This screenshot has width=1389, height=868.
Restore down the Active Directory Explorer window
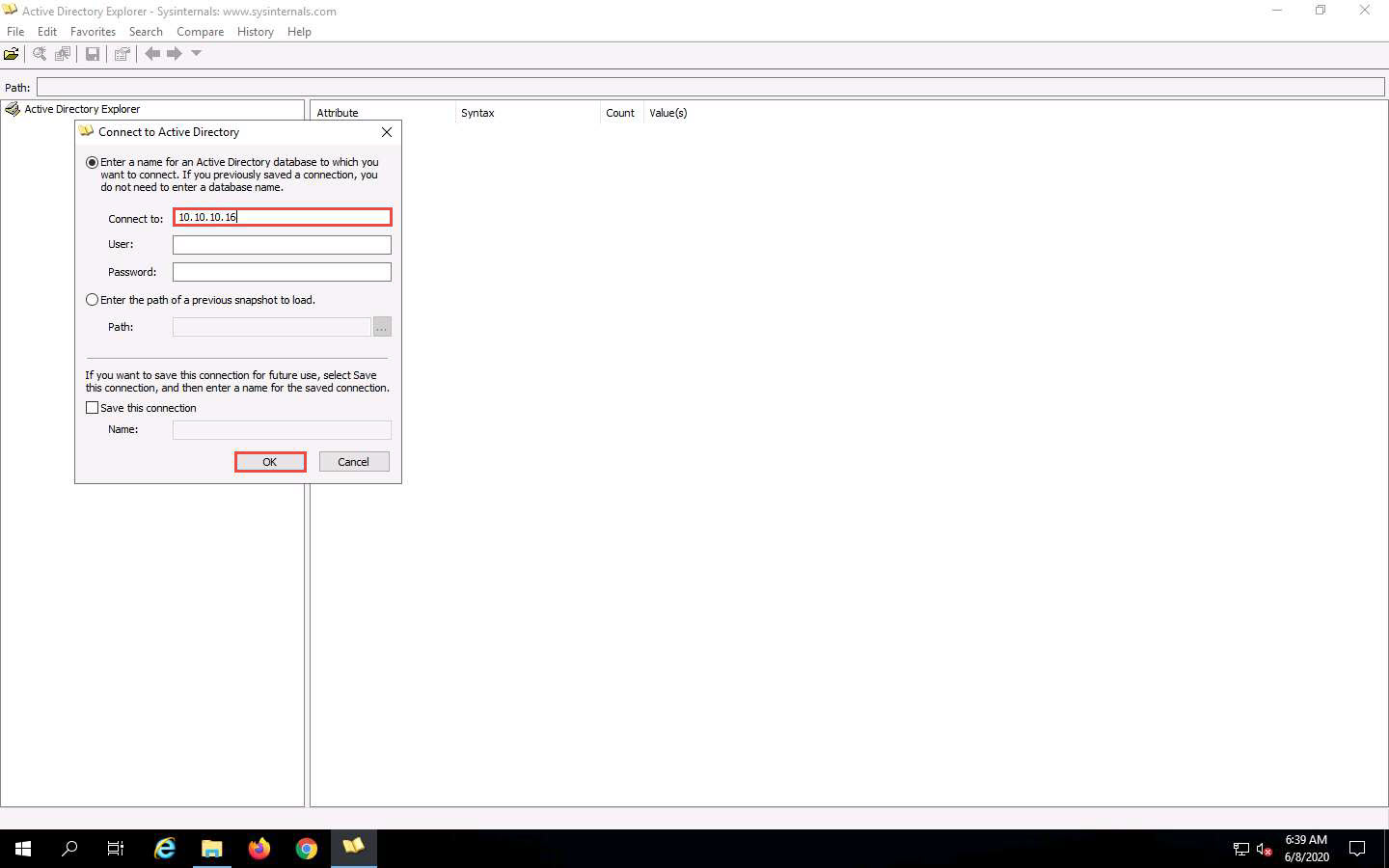[x=1321, y=11]
